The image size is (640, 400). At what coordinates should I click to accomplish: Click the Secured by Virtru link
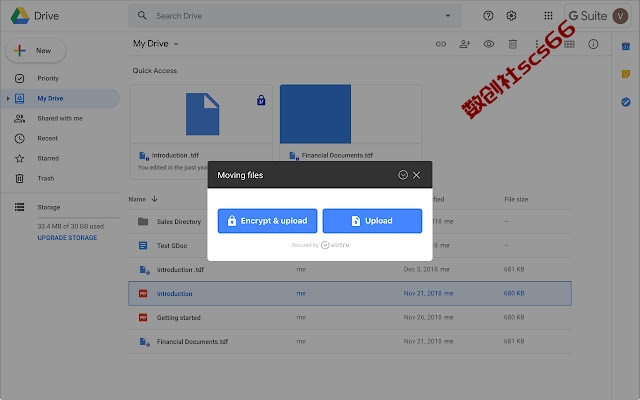pyautogui.click(x=320, y=245)
